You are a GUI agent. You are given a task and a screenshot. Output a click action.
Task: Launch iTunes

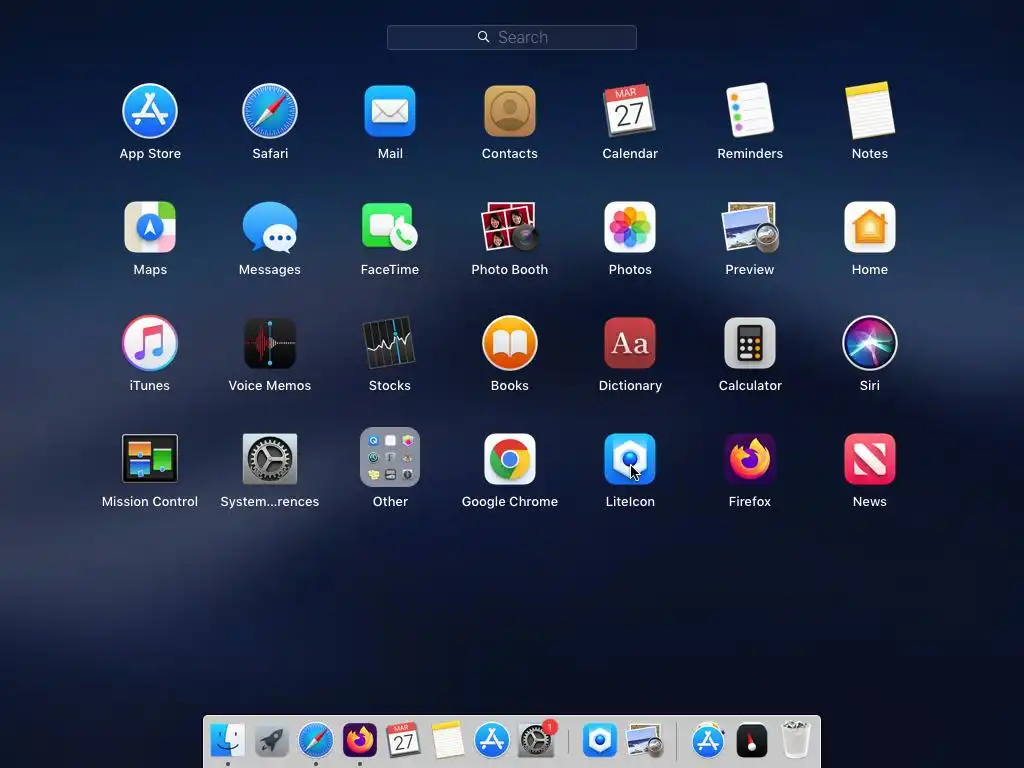150,343
